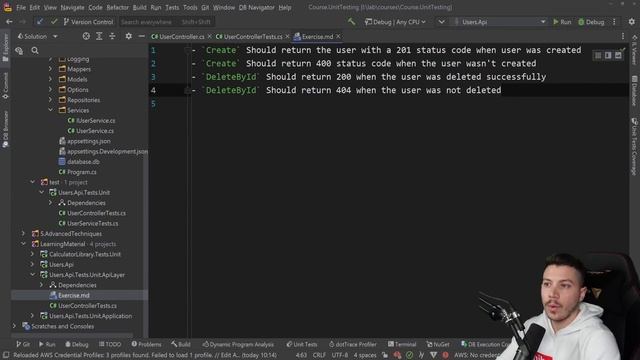Screen dimensions: 640x360
Task: Collapse the LearningMaterial folder
Action: (x=24, y=244)
